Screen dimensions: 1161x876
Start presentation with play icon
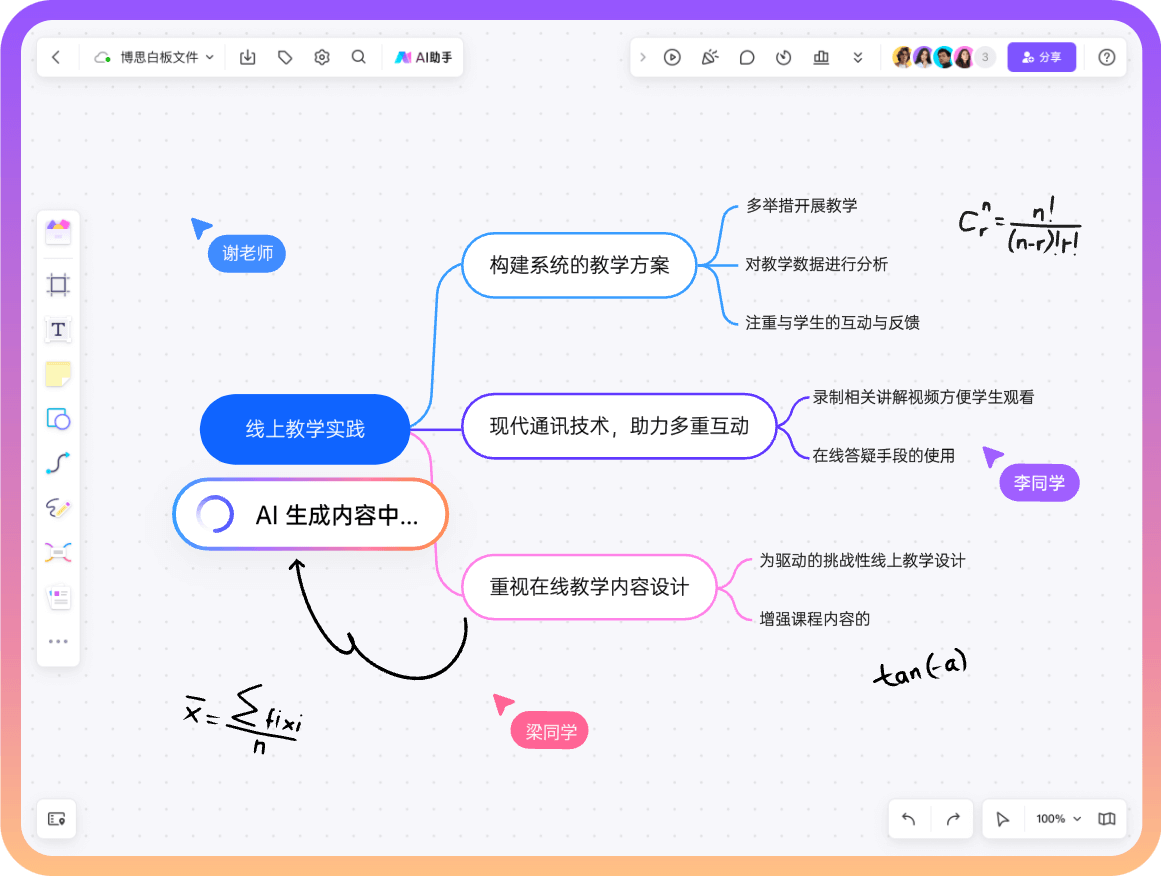click(x=672, y=57)
